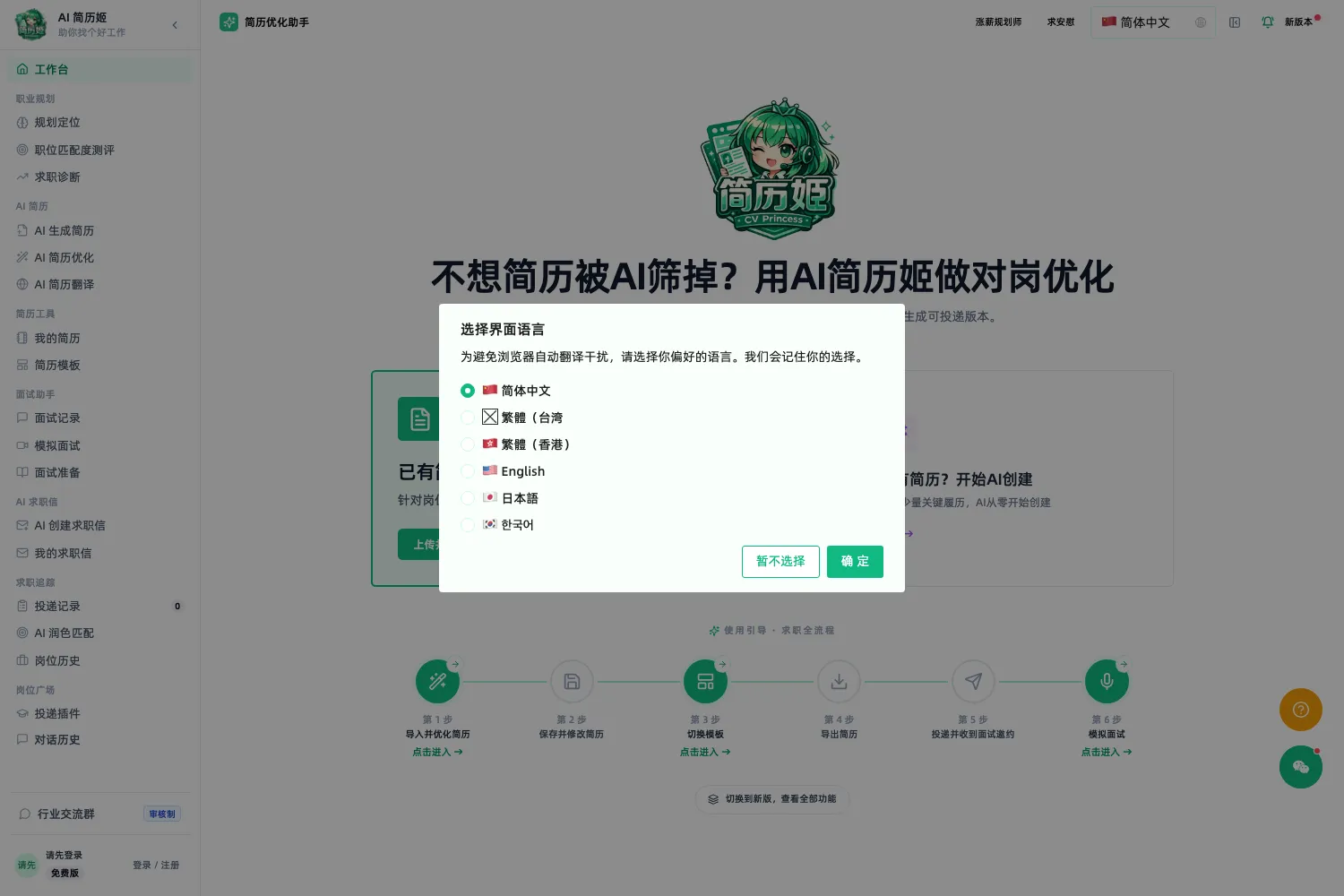This screenshot has width=1344, height=896.
Task: Open language dropdown showing 简体中文
Action: (x=1153, y=22)
